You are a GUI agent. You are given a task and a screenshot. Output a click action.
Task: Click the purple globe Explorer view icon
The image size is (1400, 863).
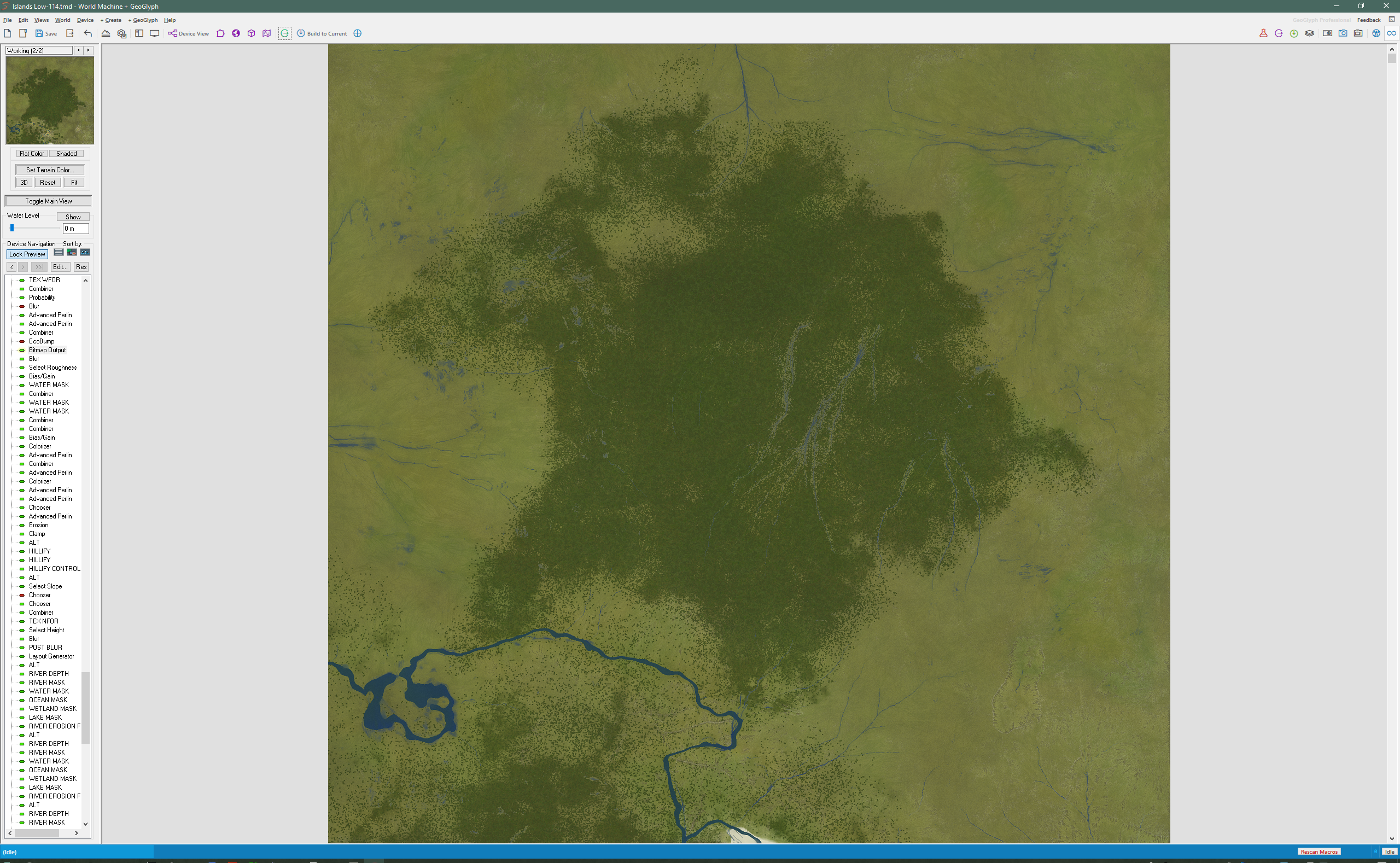(236, 33)
